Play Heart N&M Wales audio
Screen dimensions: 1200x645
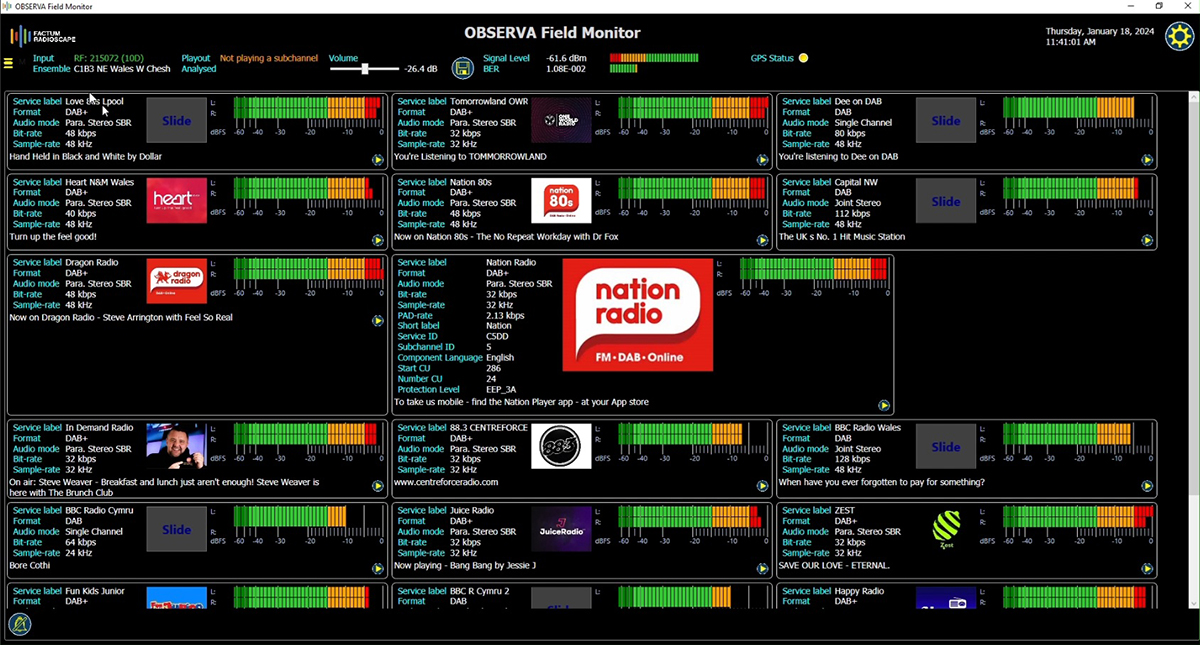pos(378,241)
